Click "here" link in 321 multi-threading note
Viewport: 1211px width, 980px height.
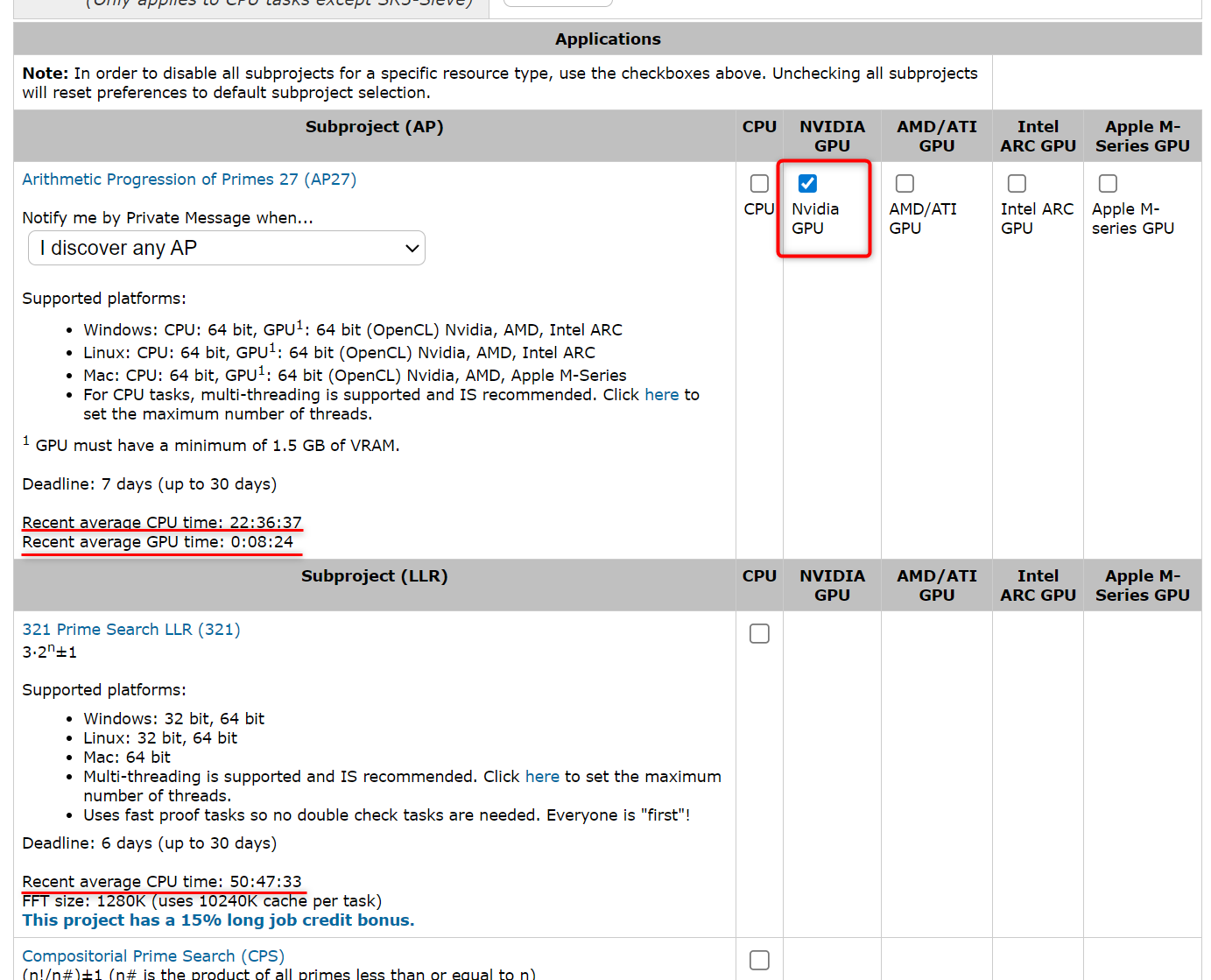tap(542, 777)
